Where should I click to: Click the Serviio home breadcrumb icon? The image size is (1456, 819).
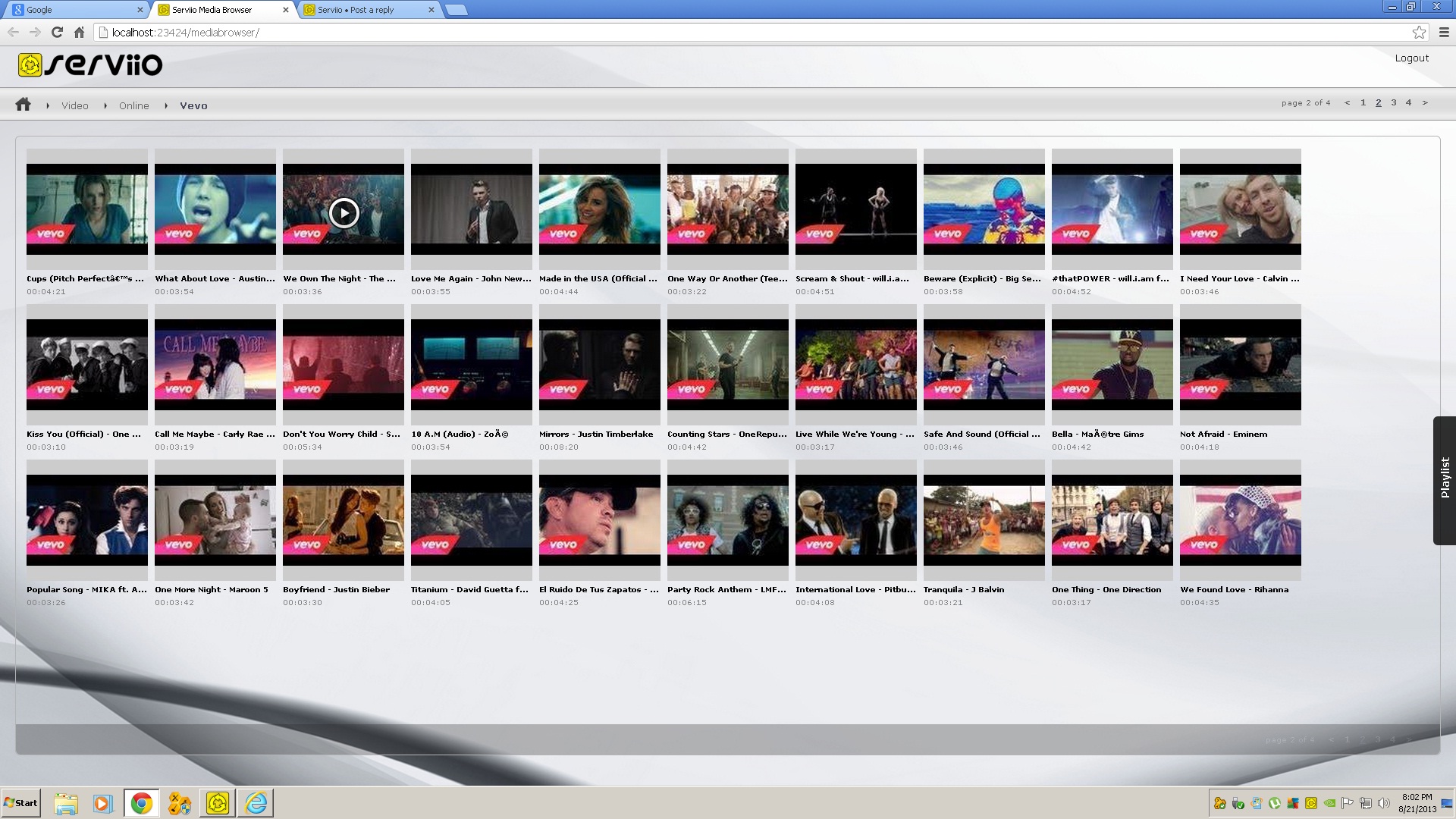pyautogui.click(x=24, y=105)
